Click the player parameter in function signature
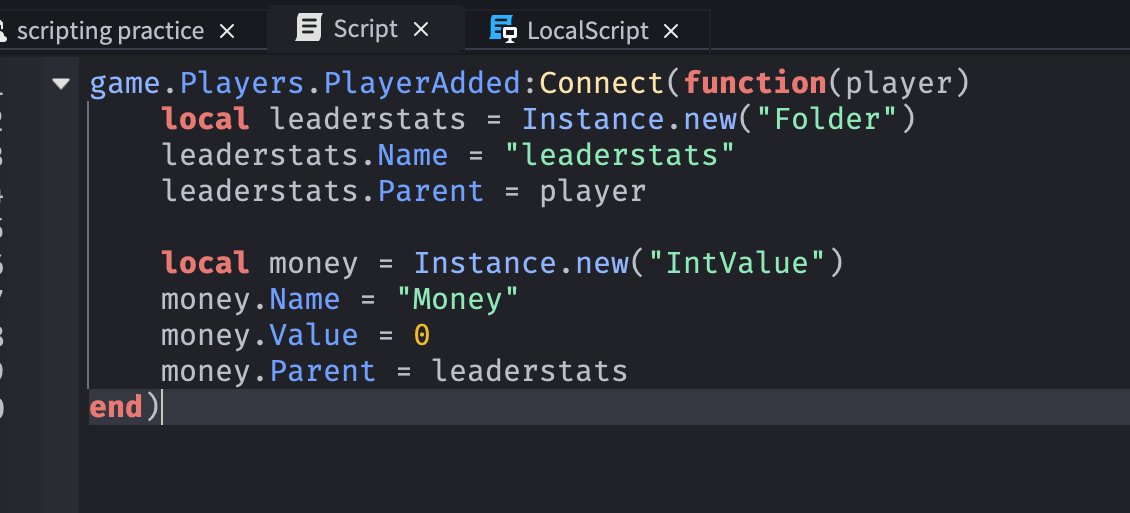 (x=898, y=84)
